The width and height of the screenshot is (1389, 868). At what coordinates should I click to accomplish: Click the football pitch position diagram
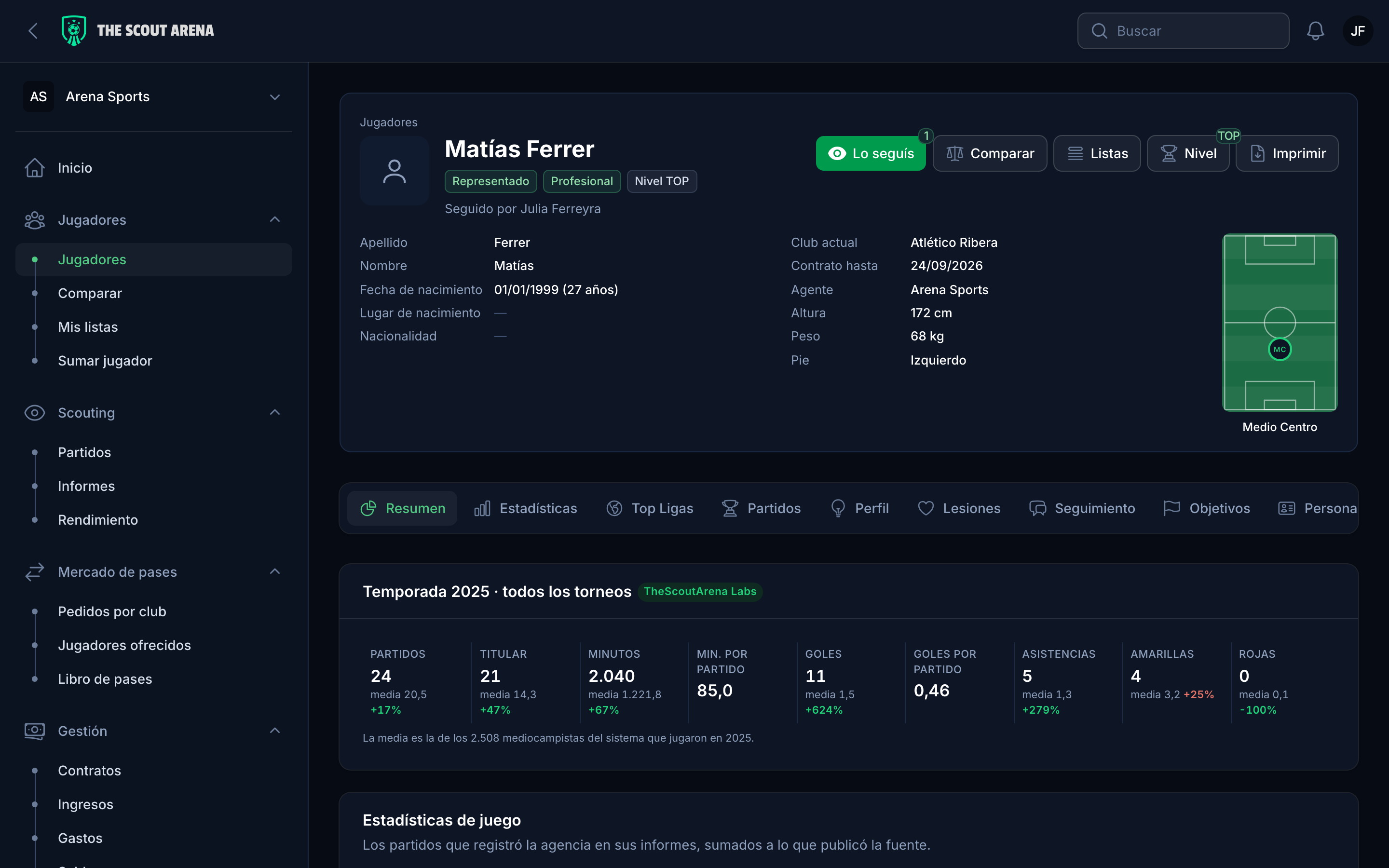(1280, 322)
